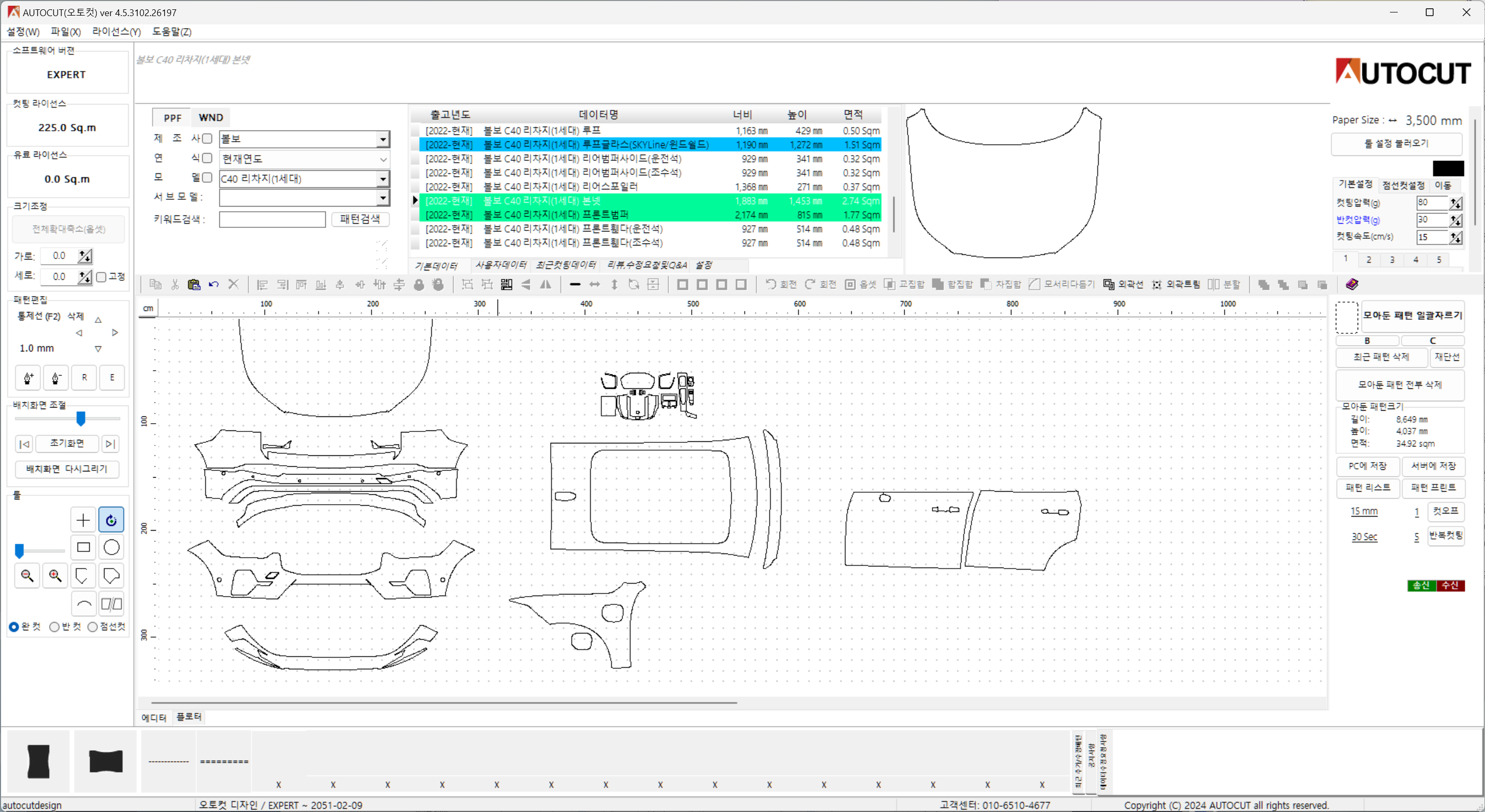Select the 완컷 radio button
The image size is (1485, 812).
tap(14, 627)
